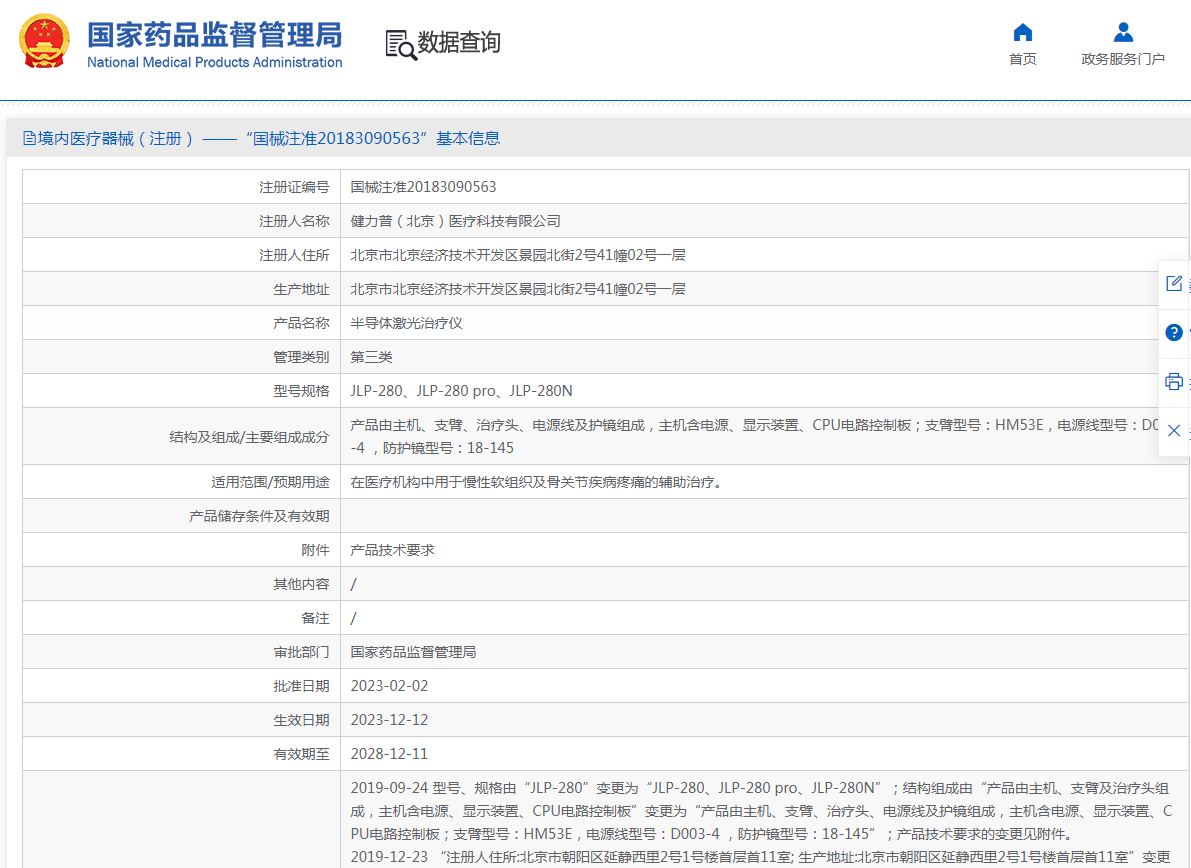Click the 备注 label cell
This screenshot has height=868, width=1191.
(x=182, y=618)
